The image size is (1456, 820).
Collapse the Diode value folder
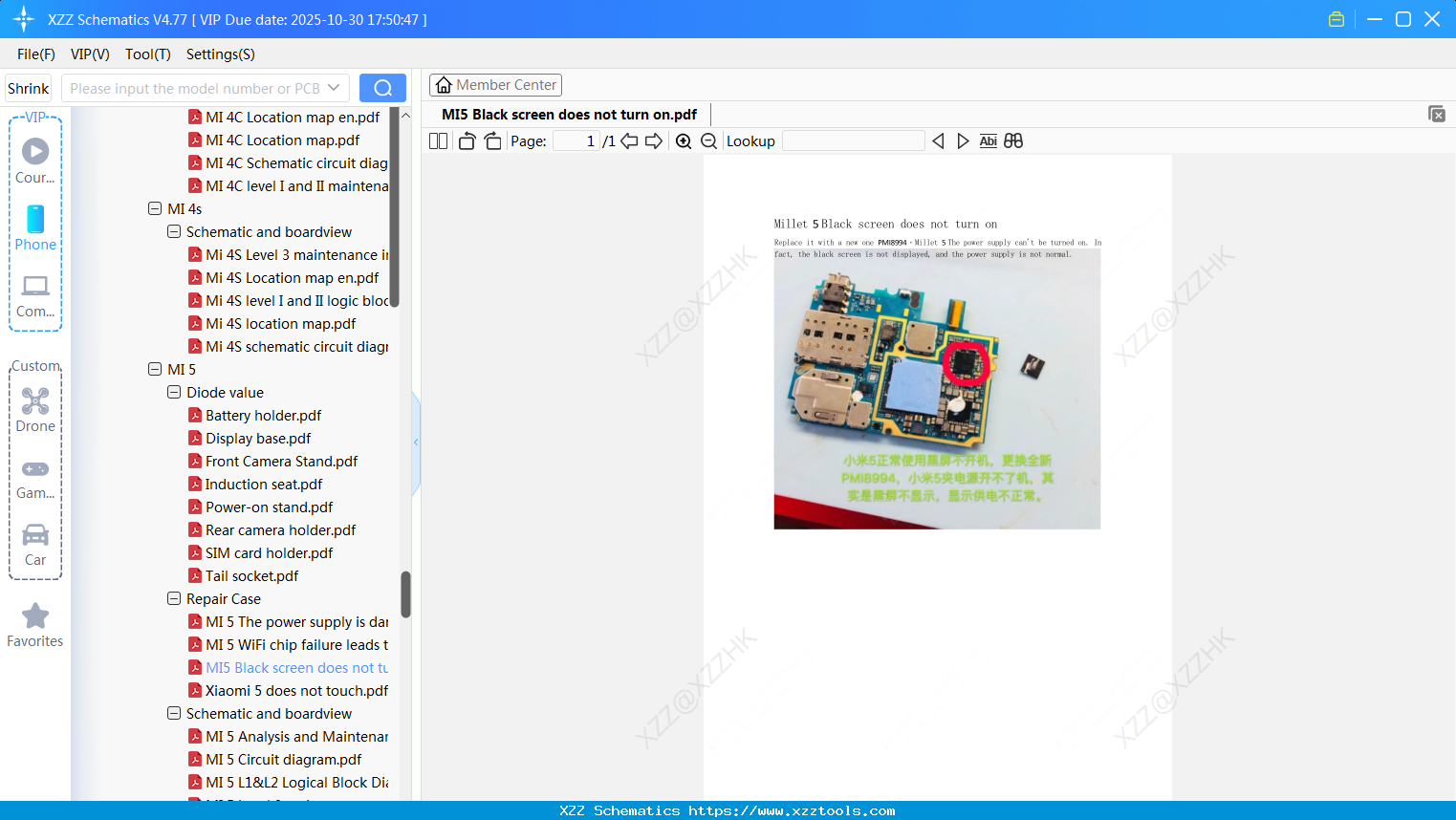point(174,392)
